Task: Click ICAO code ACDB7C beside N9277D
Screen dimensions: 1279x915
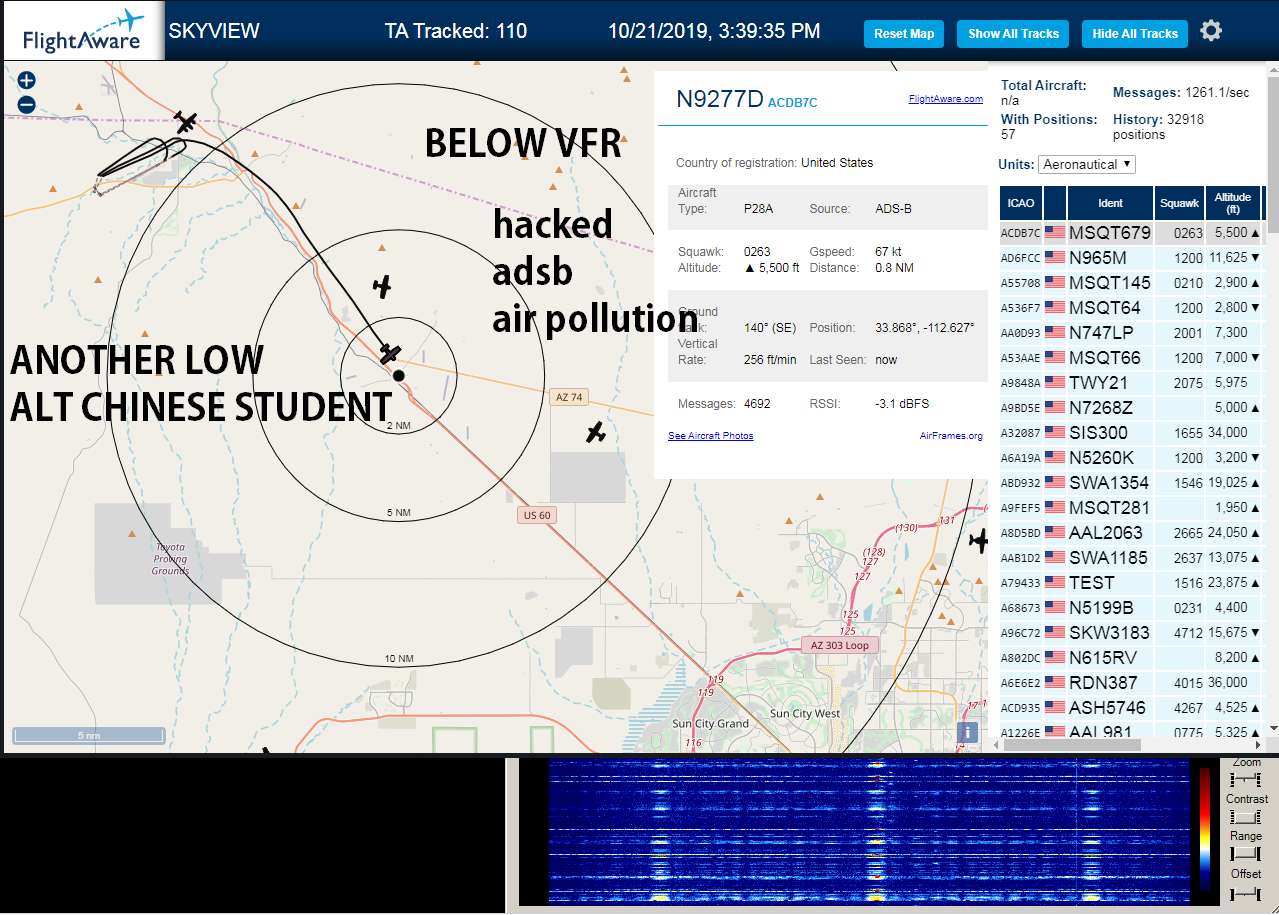Action: click(793, 102)
